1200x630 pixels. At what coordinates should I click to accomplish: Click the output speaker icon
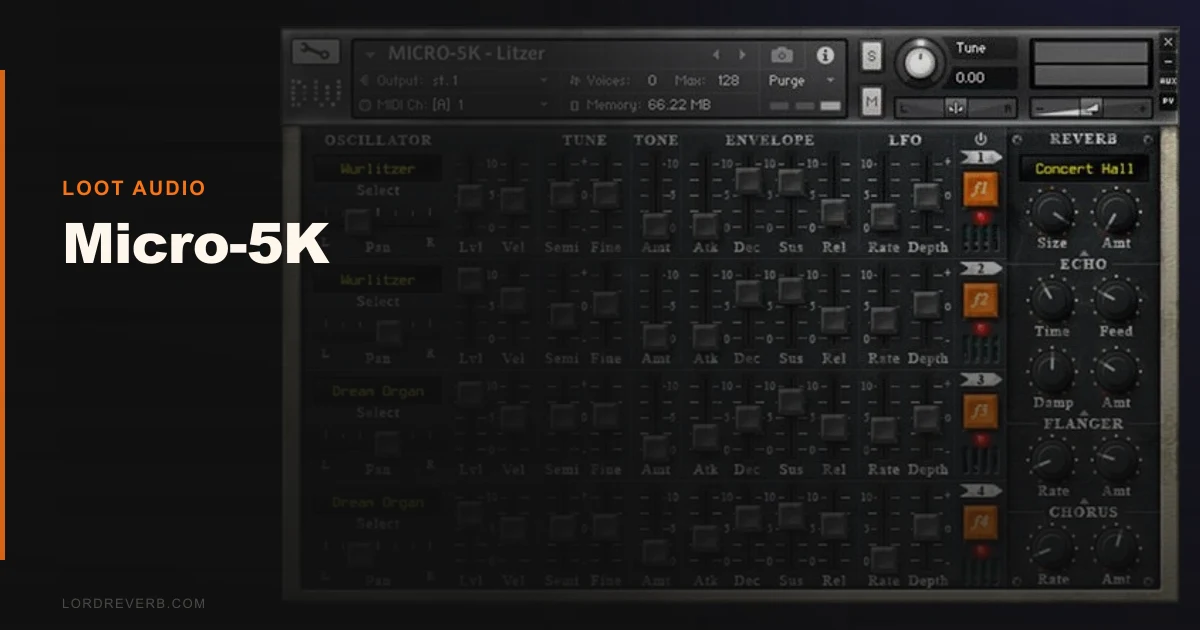(364, 80)
